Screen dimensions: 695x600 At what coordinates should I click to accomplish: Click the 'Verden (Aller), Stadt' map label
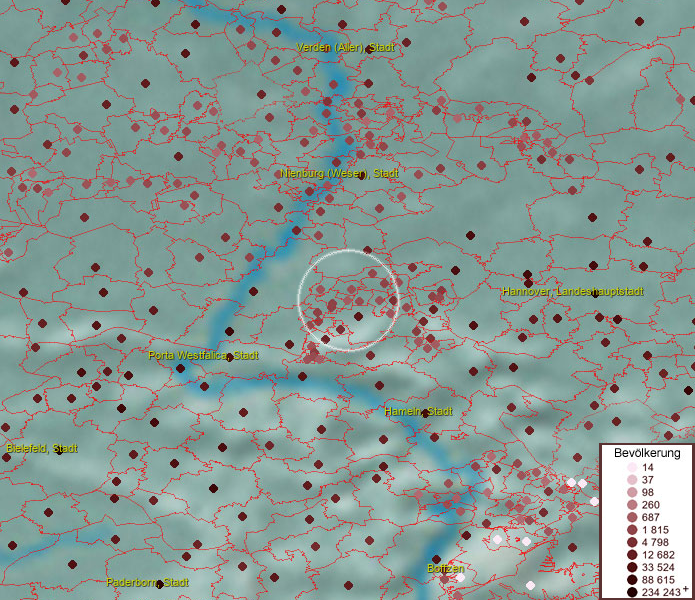click(x=345, y=47)
